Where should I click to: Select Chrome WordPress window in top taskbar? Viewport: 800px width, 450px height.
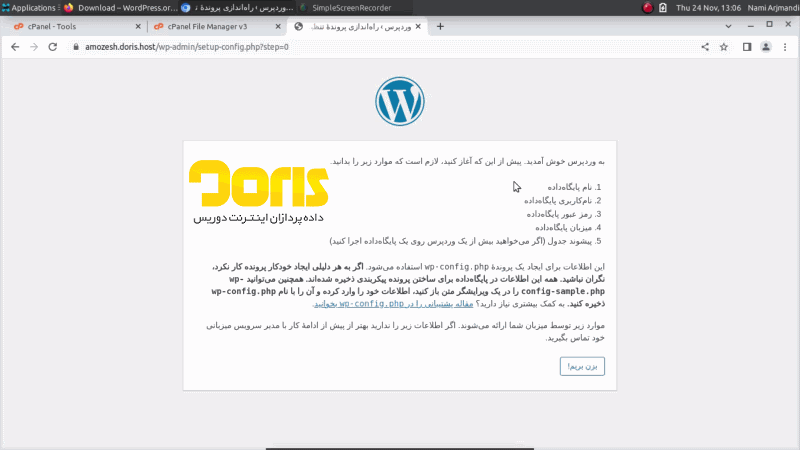[238, 8]
